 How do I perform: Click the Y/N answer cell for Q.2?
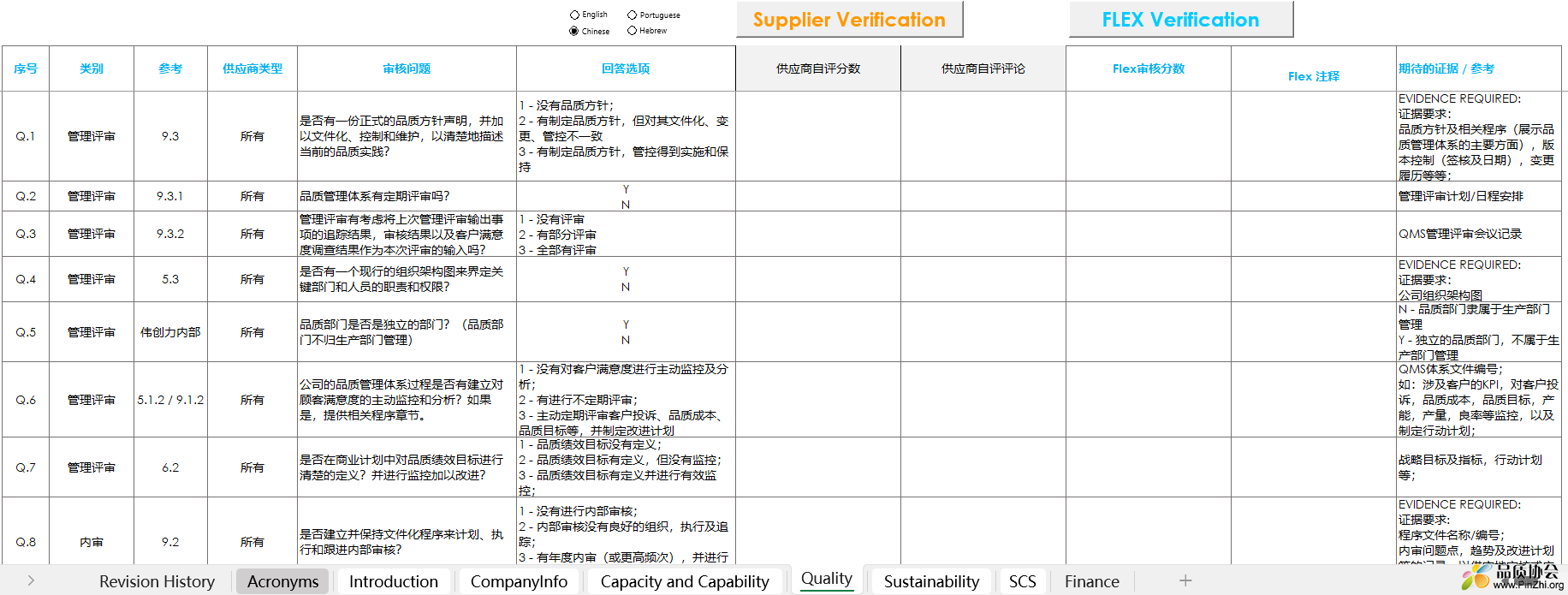click(x=626, y=196)
